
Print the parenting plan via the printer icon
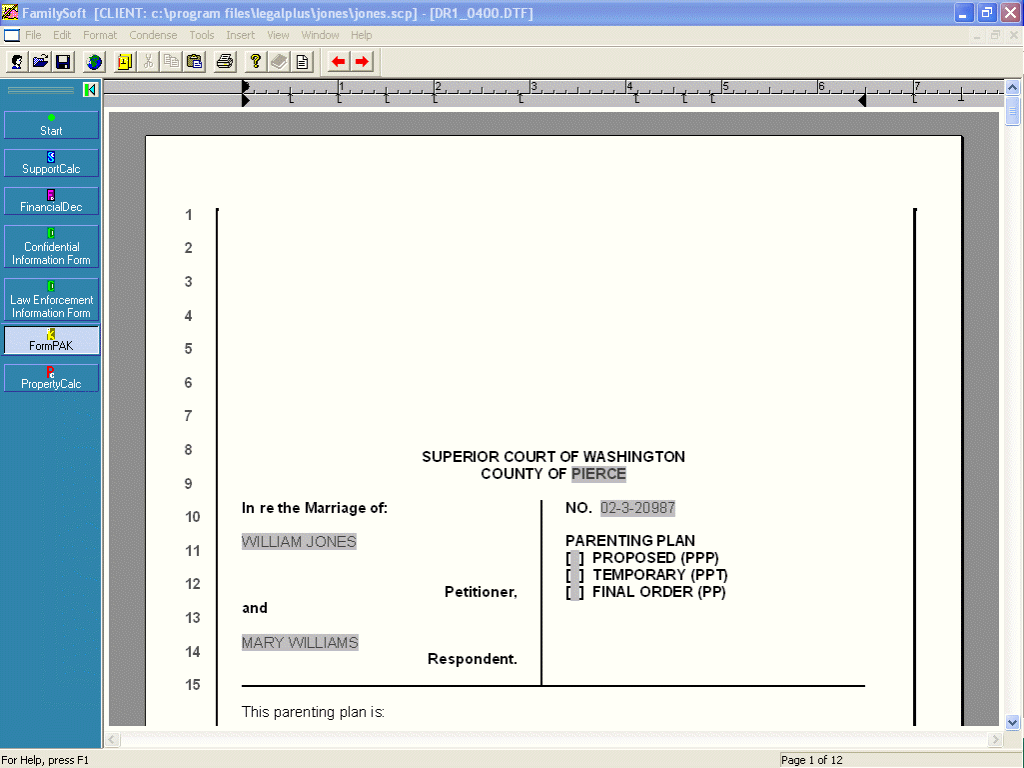point(224,61)
